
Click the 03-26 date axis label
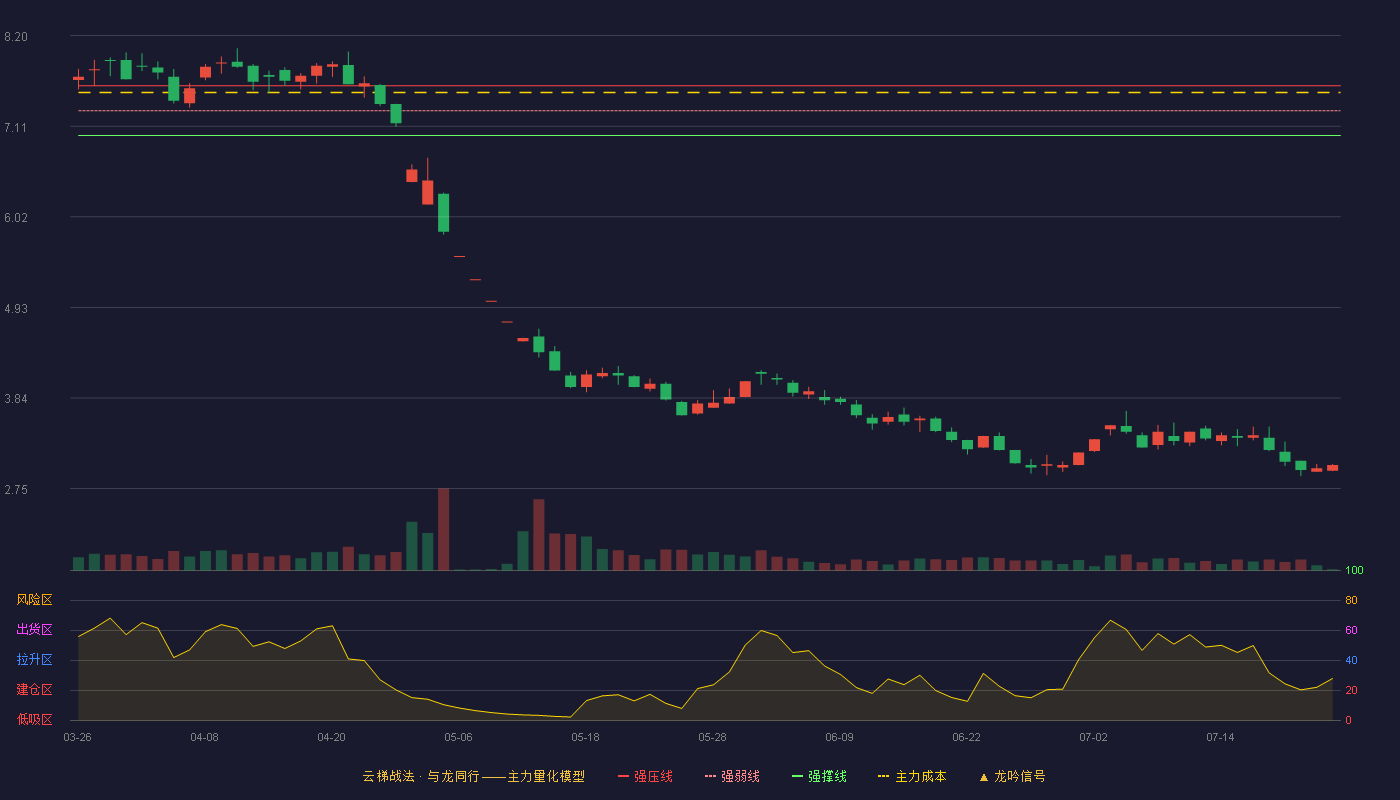[x=77, y=737]
